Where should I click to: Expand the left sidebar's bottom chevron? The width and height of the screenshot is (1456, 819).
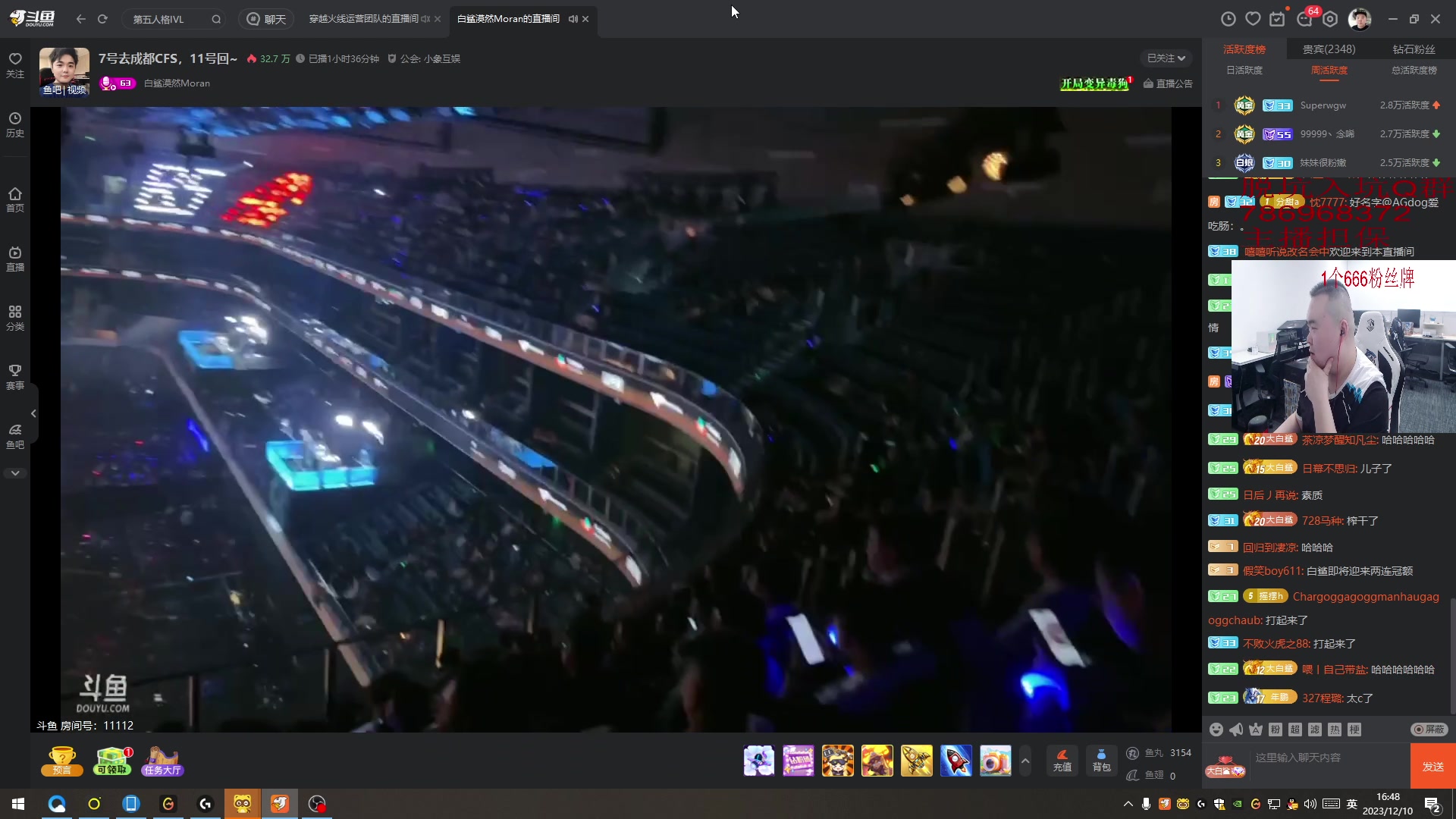tap(15, 473)
